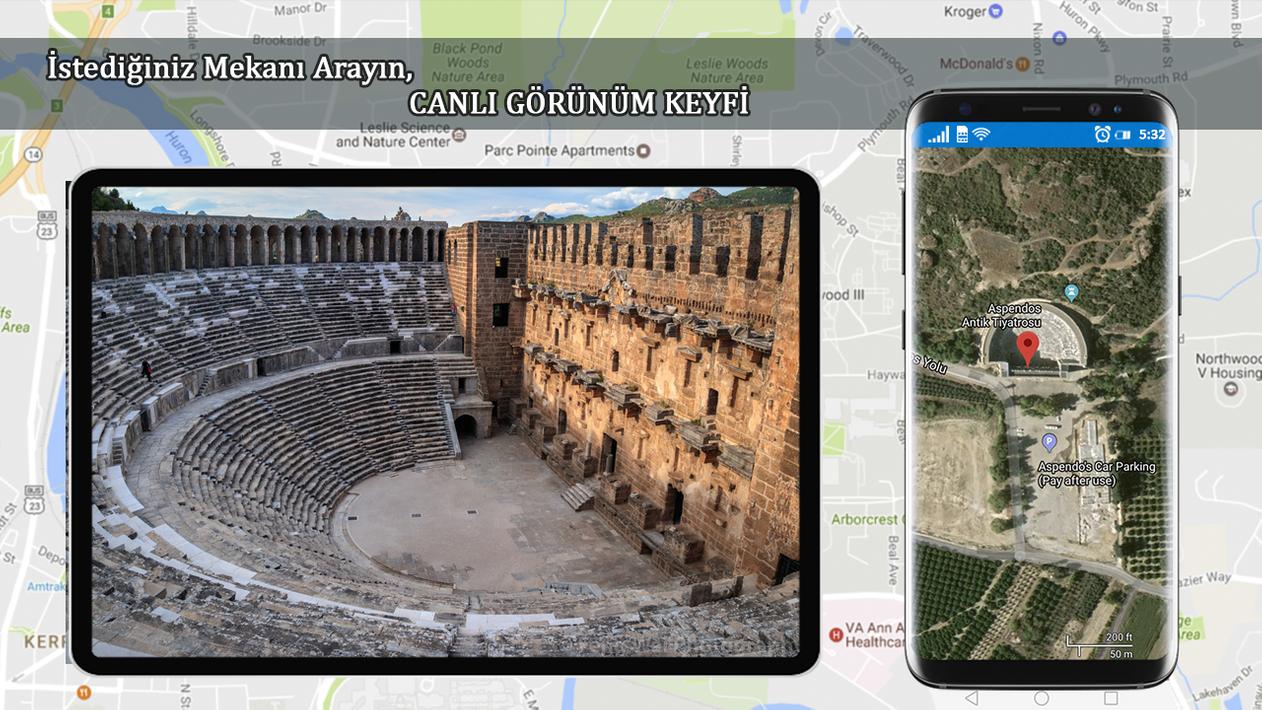Screen dimensions: 1262x710
Task: Tap the phone's square recent apps button
Action: pos(1111,697)
